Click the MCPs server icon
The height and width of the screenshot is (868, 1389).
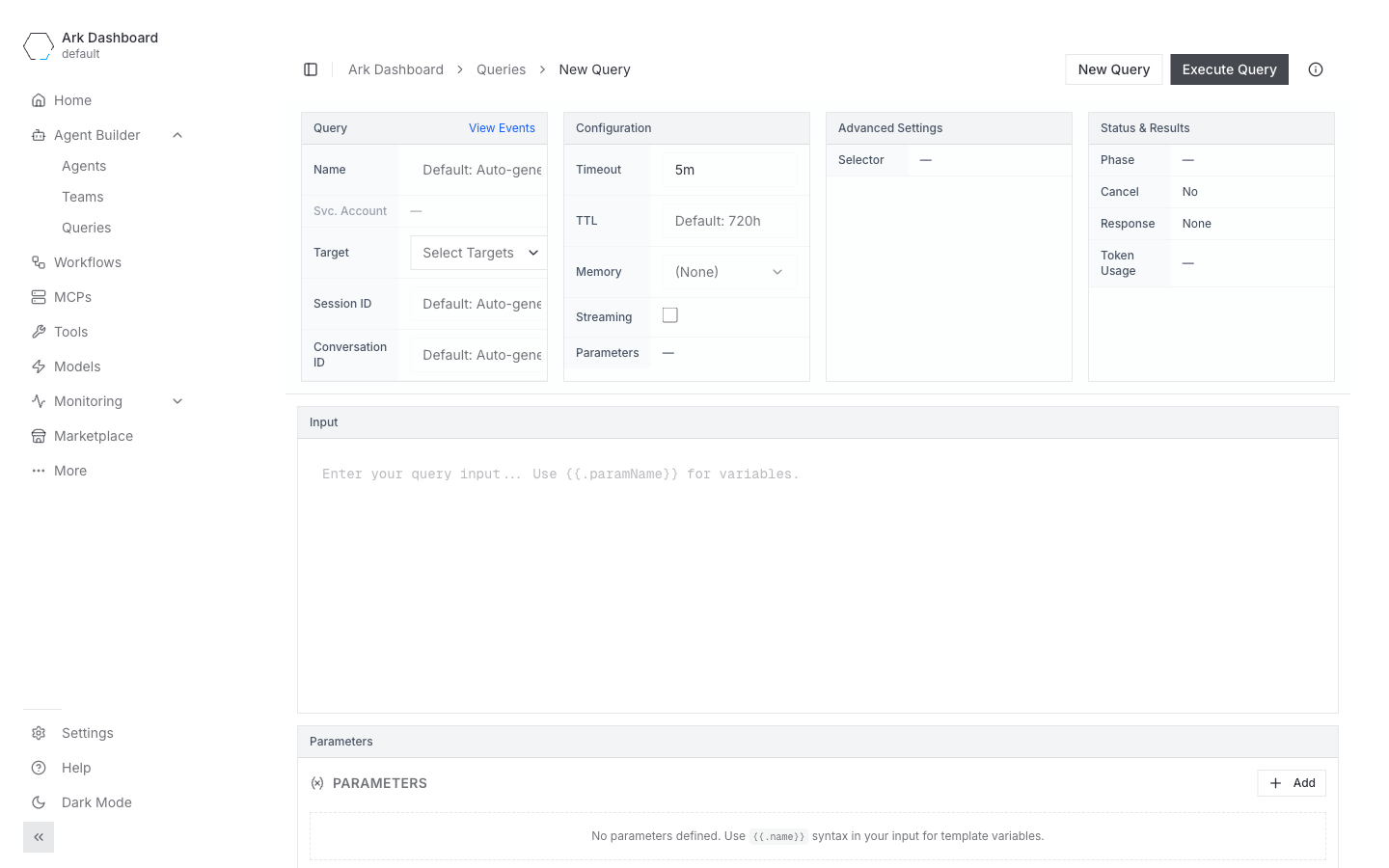click(39, 297)
